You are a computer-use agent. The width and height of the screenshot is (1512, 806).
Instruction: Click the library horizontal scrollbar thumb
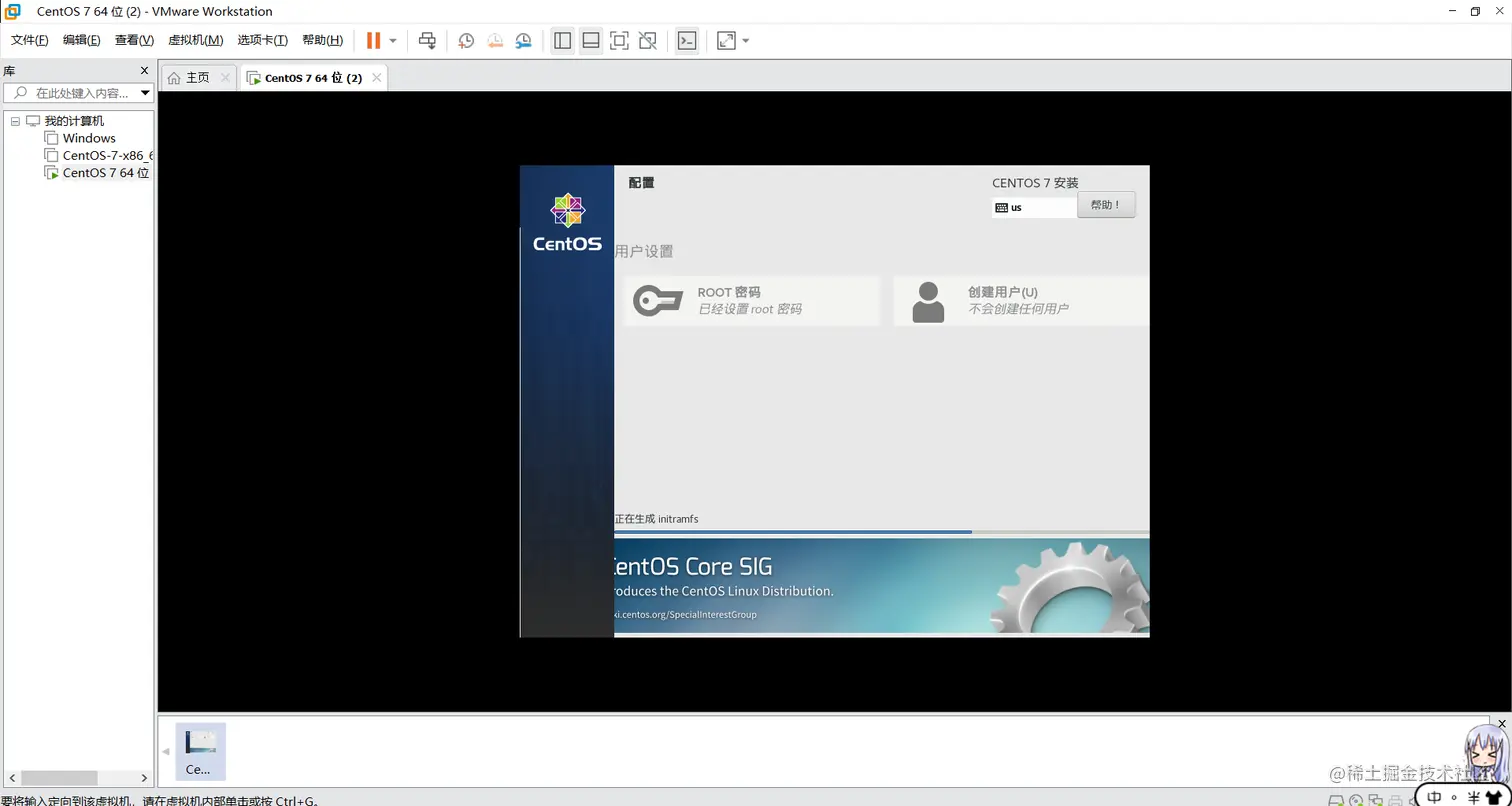59,777
